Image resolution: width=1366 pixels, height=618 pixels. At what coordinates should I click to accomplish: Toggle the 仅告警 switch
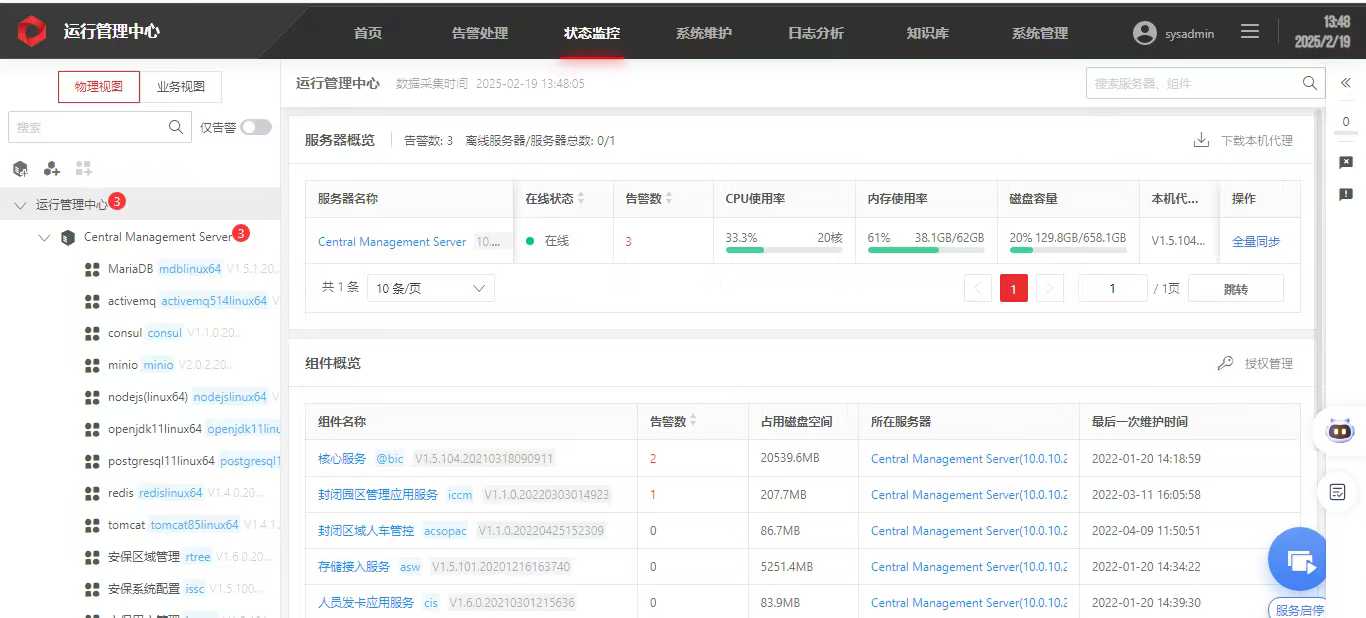tap(256, 127)
